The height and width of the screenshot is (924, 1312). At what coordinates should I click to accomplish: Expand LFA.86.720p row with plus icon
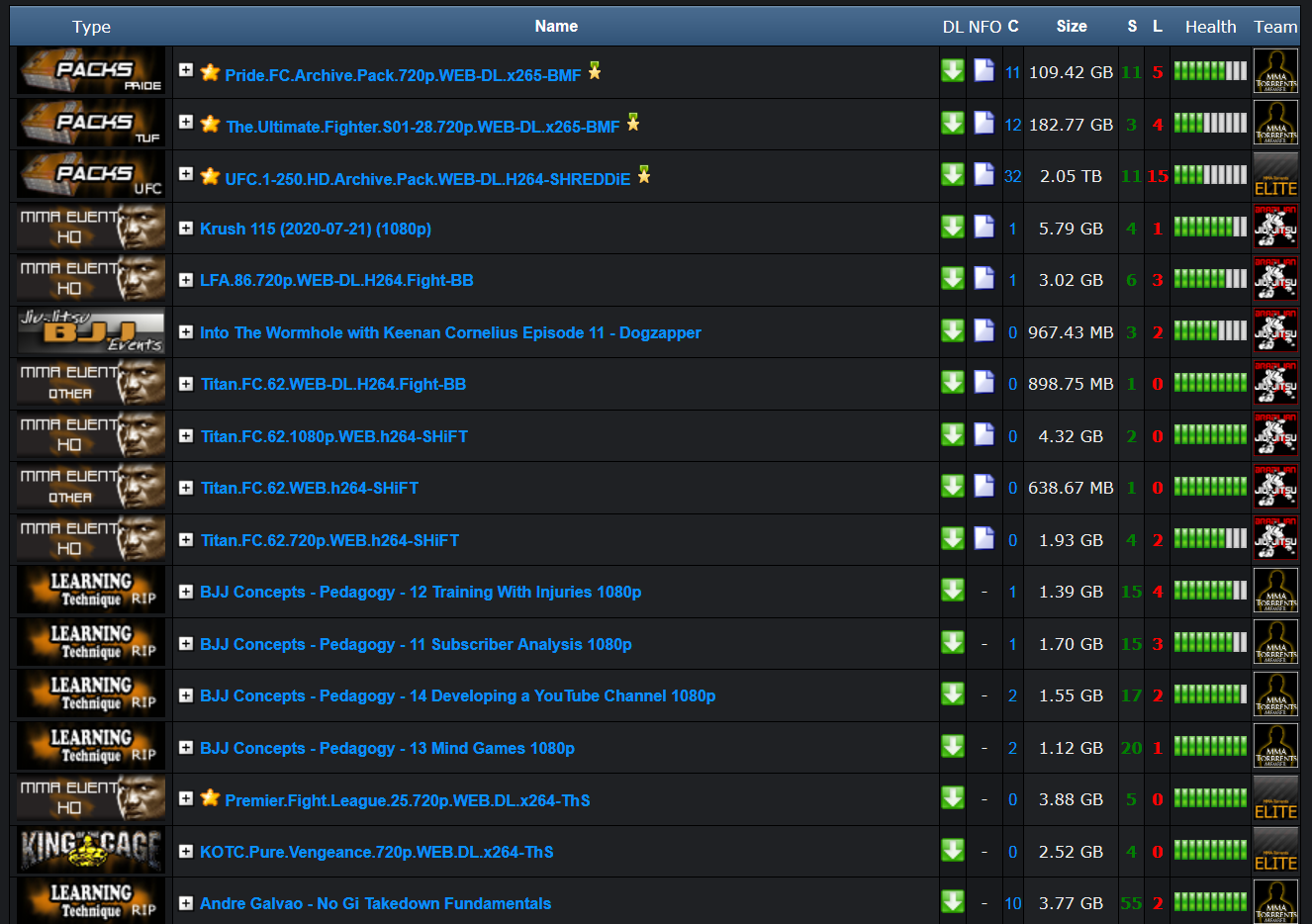(x=186, y=280)
